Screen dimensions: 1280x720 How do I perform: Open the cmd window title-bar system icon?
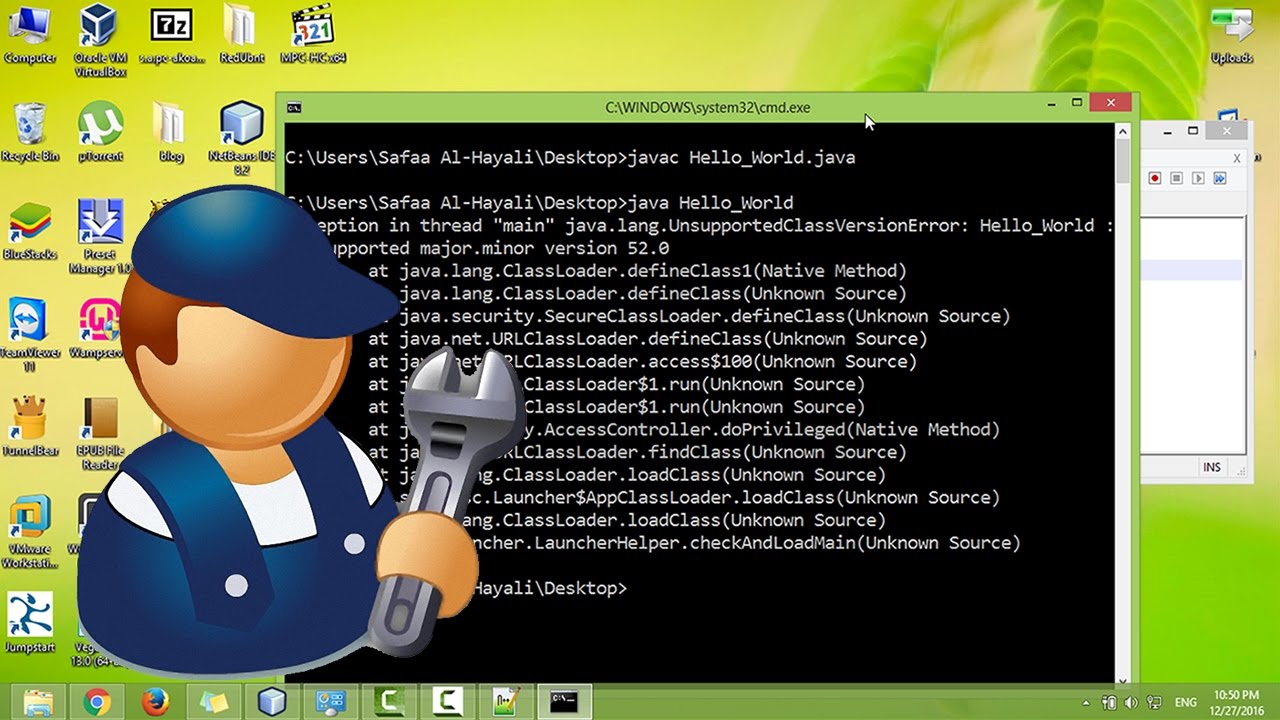294,107
